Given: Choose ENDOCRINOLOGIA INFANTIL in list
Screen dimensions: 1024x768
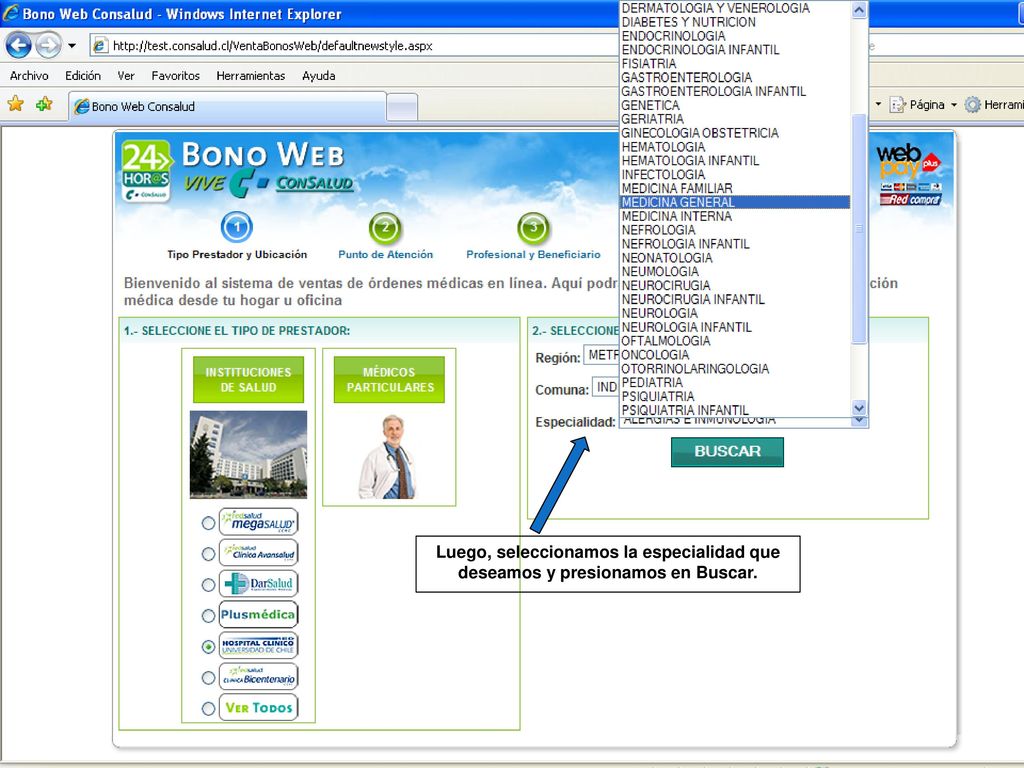Looking at the screenshot, I should click(735, 50).
